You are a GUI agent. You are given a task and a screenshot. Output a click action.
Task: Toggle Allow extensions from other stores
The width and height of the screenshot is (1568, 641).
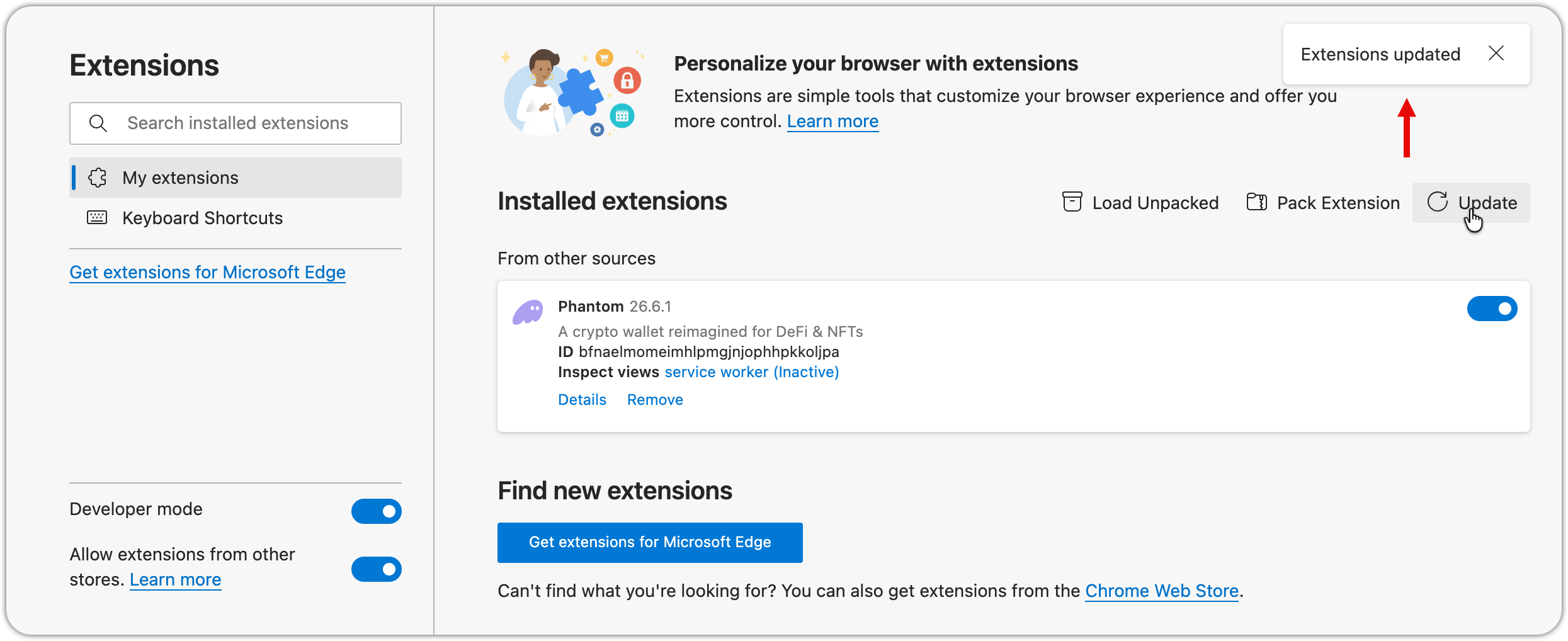tap(376, 569)
